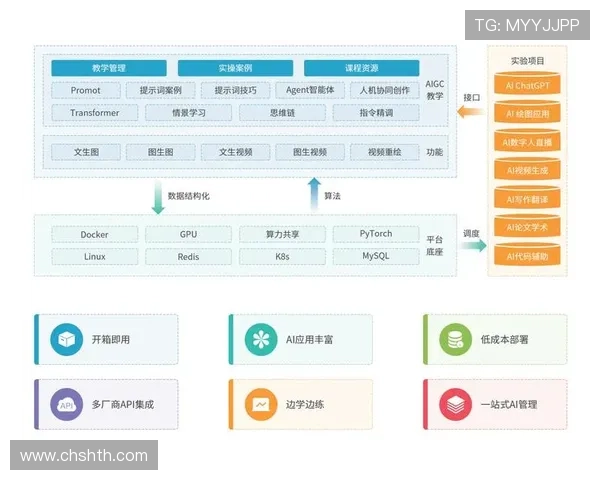Click the 功能 section label
Screen dimensions: 600x480
click(435, 152)
